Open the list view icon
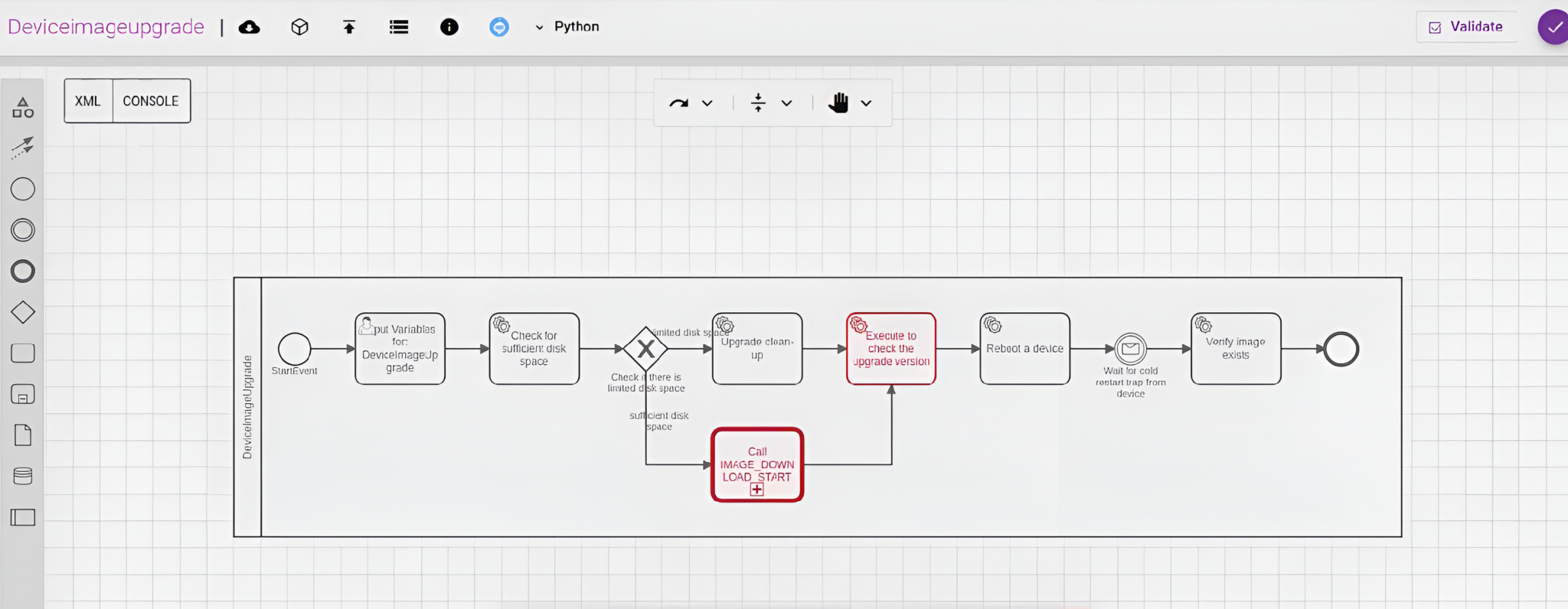 point(399,28)
